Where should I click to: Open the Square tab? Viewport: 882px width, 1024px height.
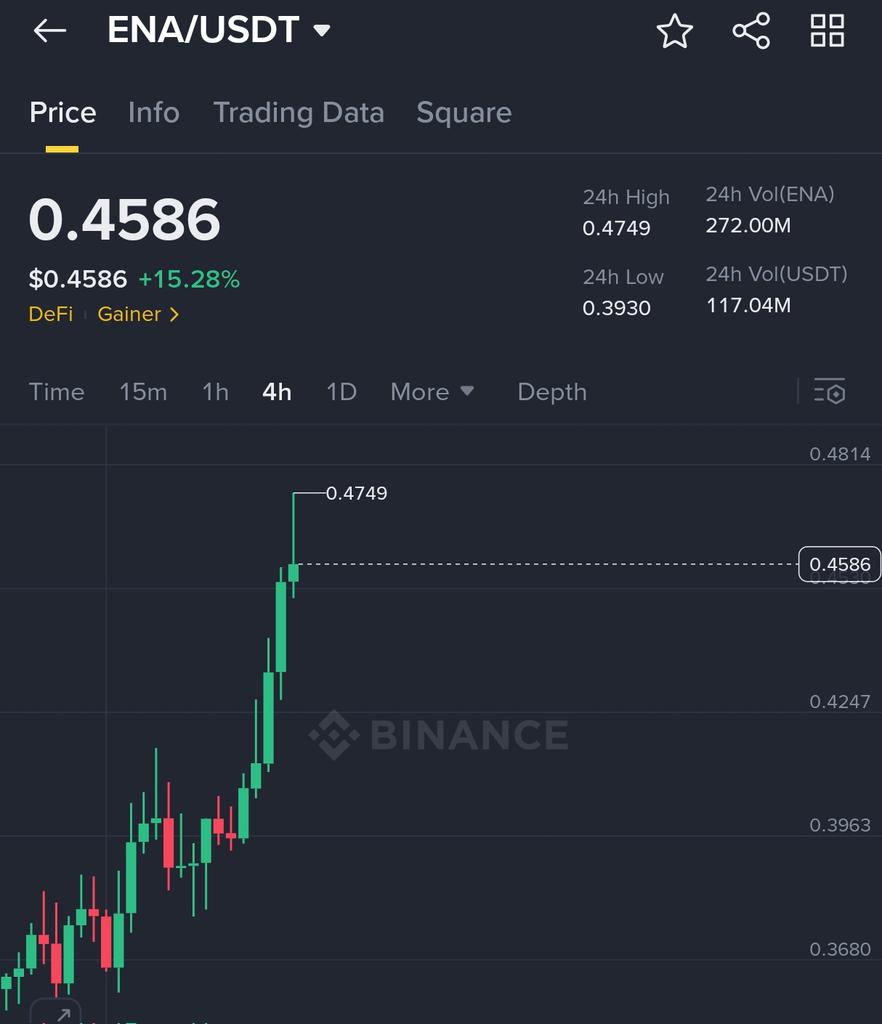(x=464, y=112)
